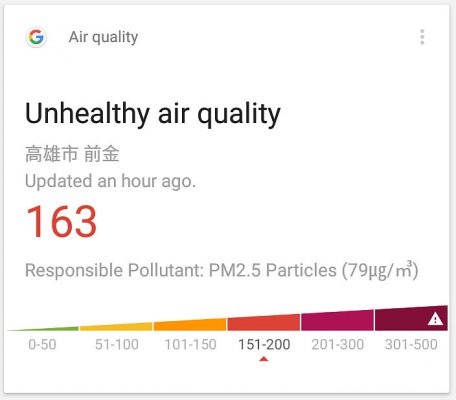Click the Updated an hour ago text
The height and width of the screenshot is (400, 456).
[x=110, y=181]
